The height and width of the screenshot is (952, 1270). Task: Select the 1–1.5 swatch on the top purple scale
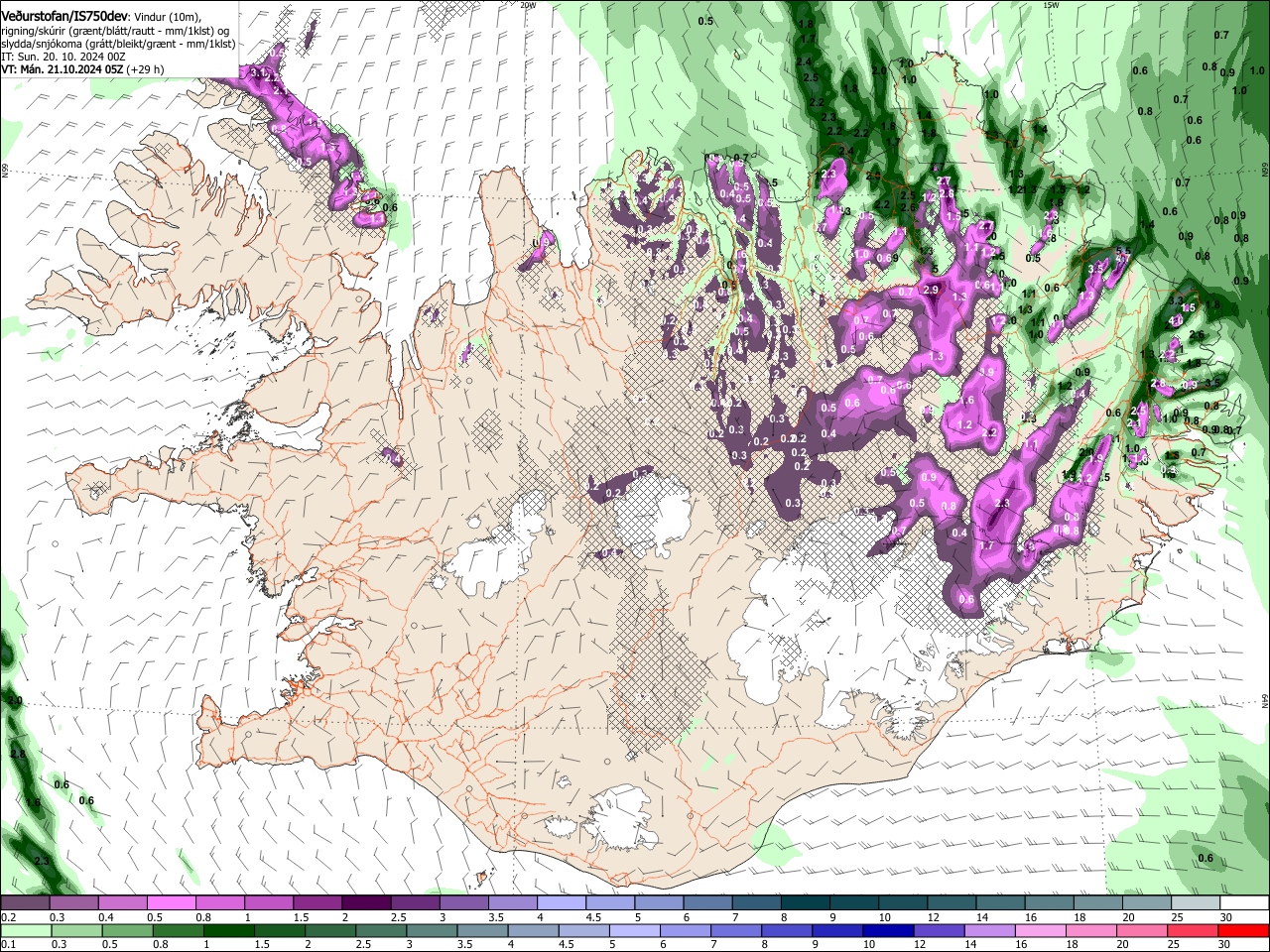(268, 903)
